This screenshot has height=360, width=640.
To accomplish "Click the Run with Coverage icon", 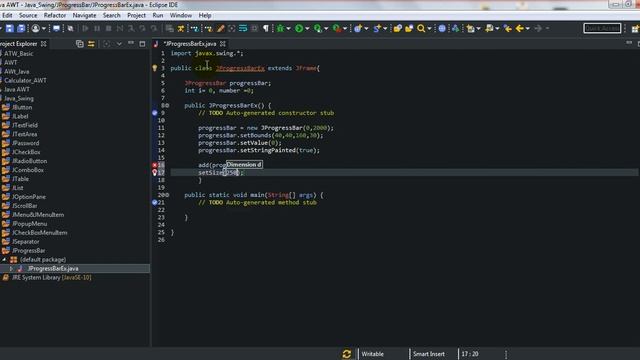I will point(318,28).
